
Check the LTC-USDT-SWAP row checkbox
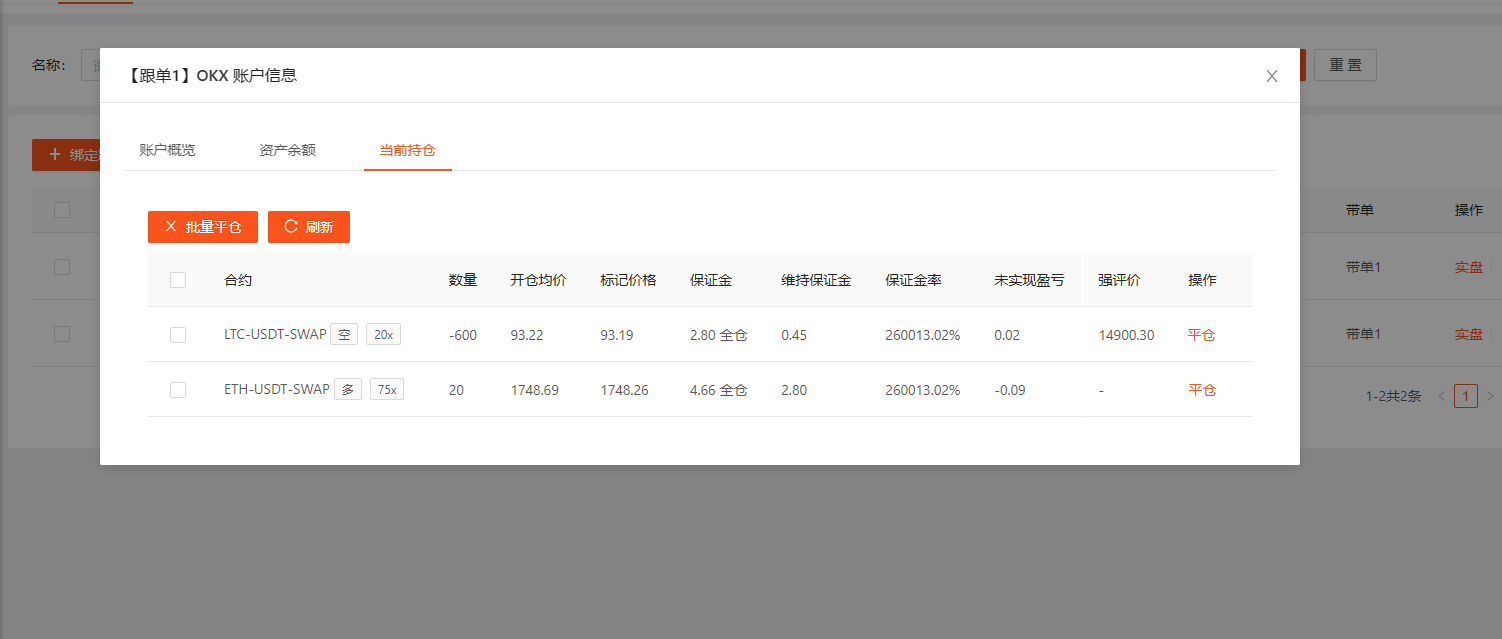tap(178, 335)
